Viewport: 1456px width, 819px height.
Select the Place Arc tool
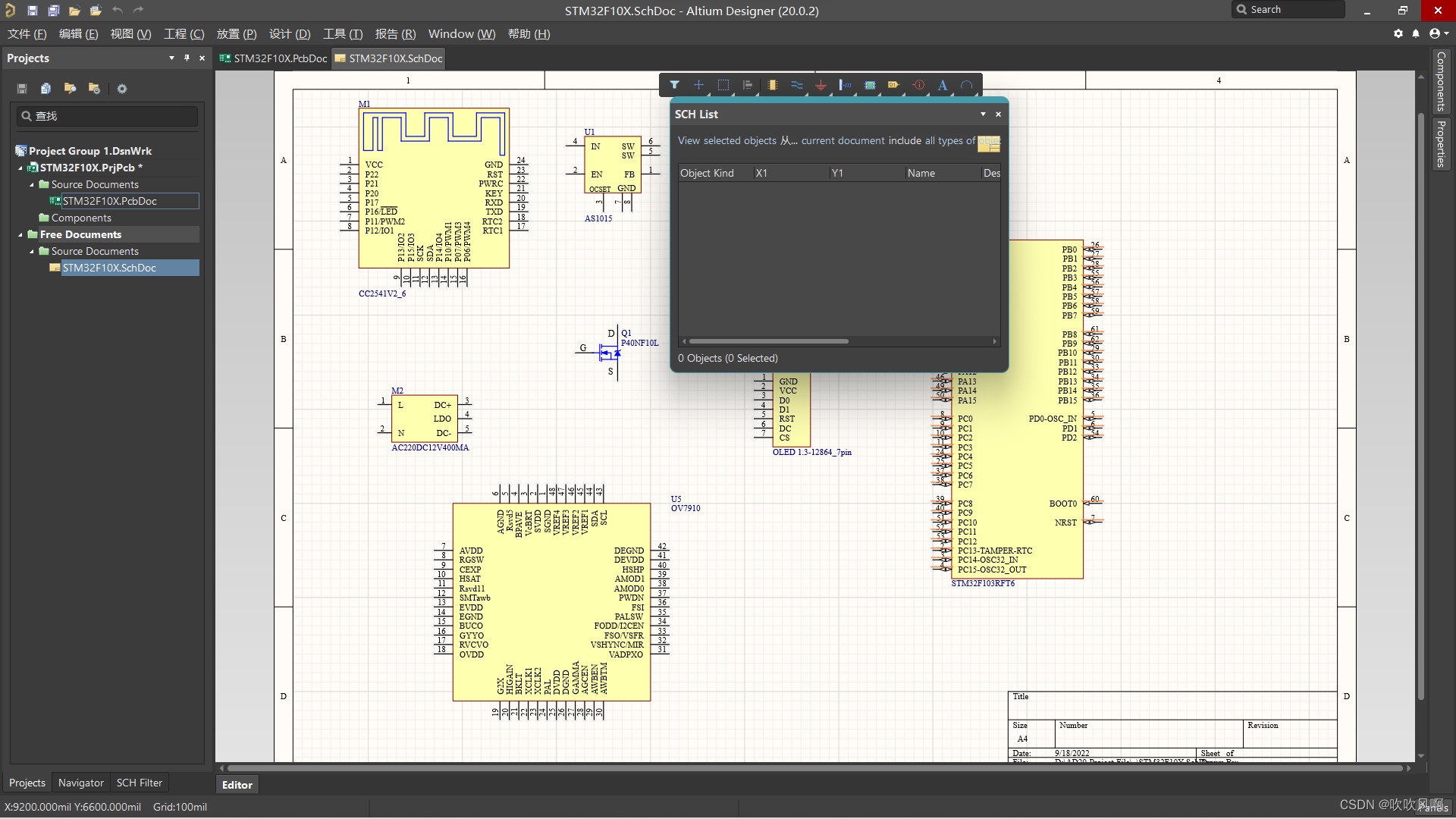[x=966, y=85]
